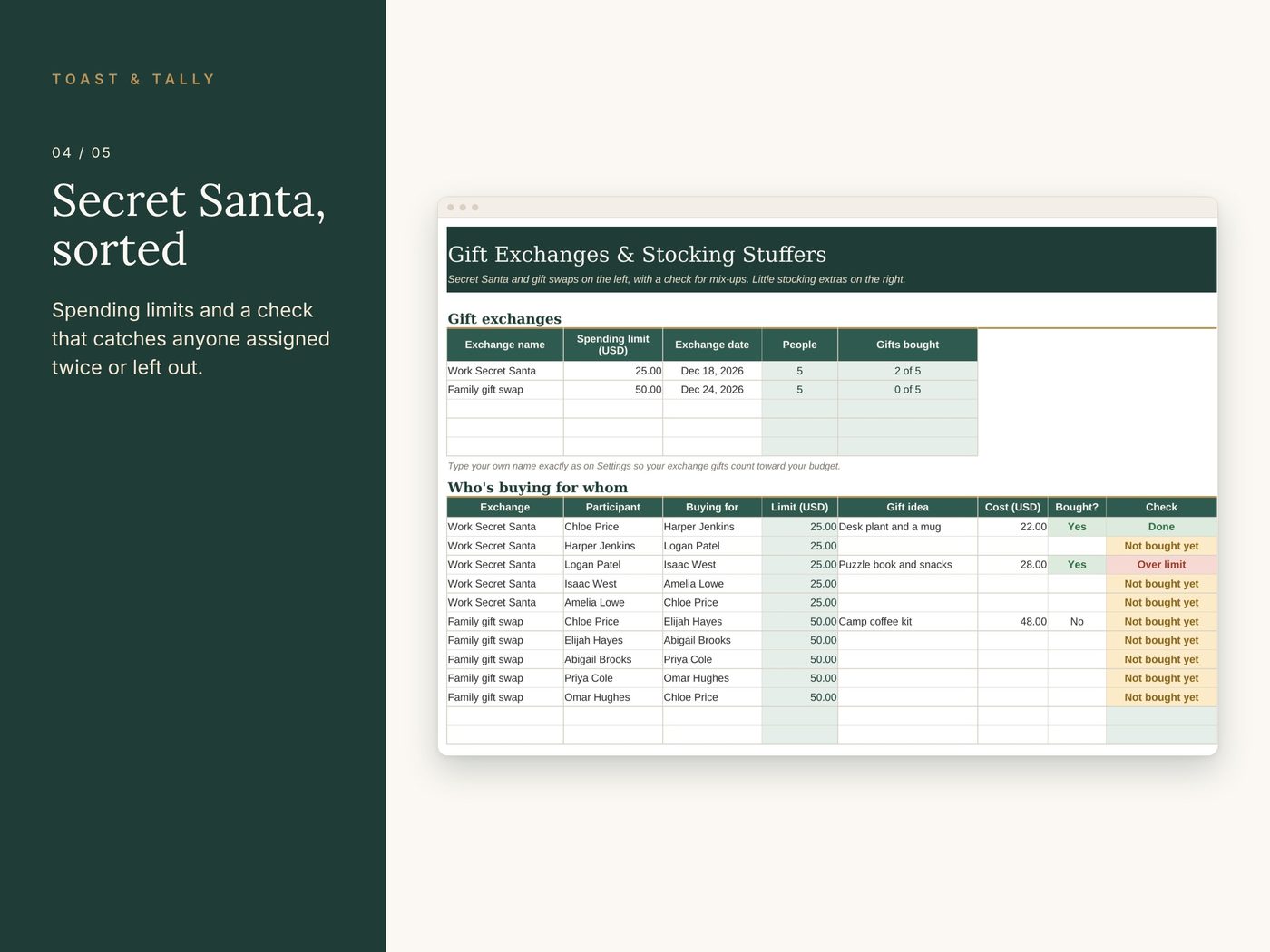Select the "Bought?" column header

tap(1077, 508)
